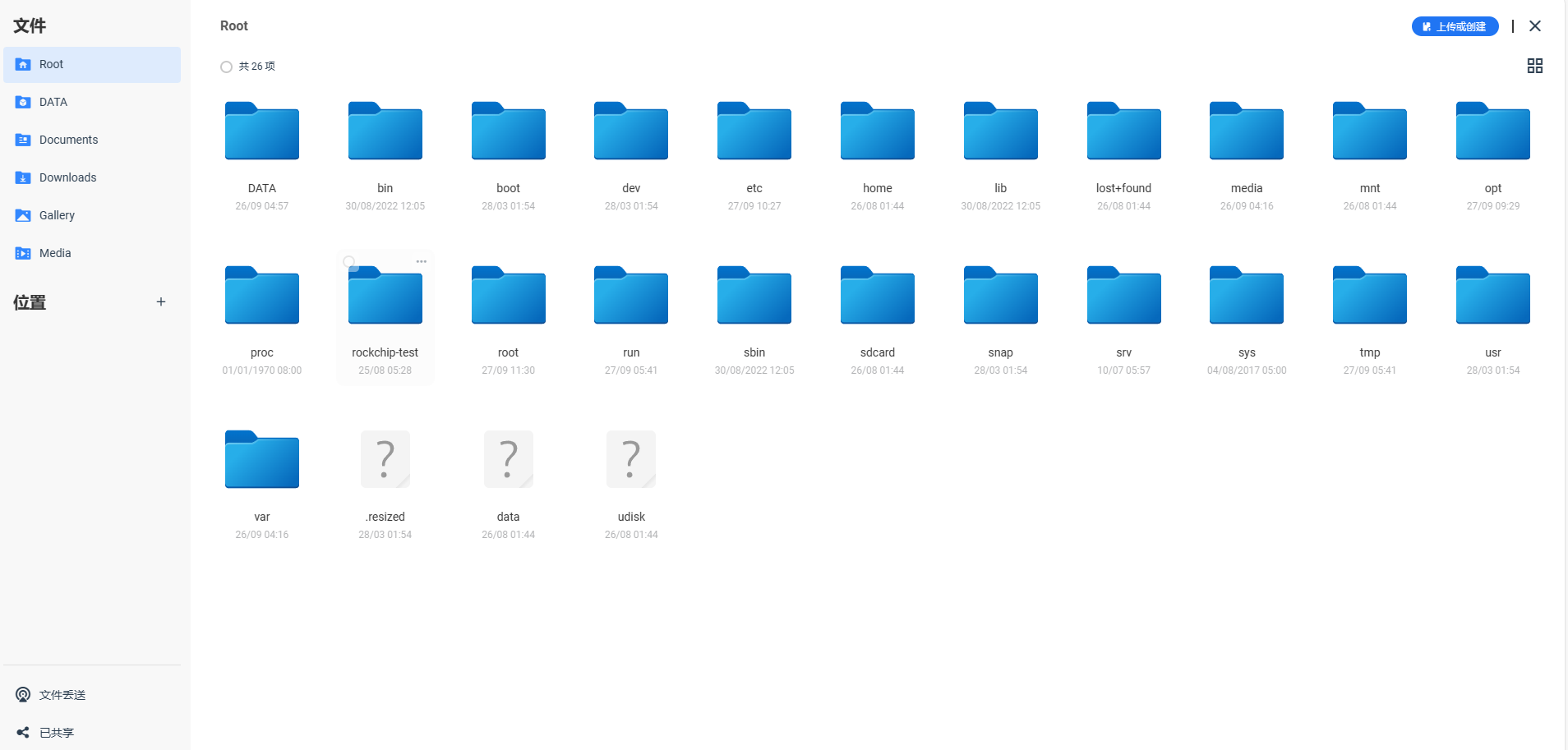Select the udisk unknown file icon
Screen dimensions: 1568x750
tap(631, 459)
